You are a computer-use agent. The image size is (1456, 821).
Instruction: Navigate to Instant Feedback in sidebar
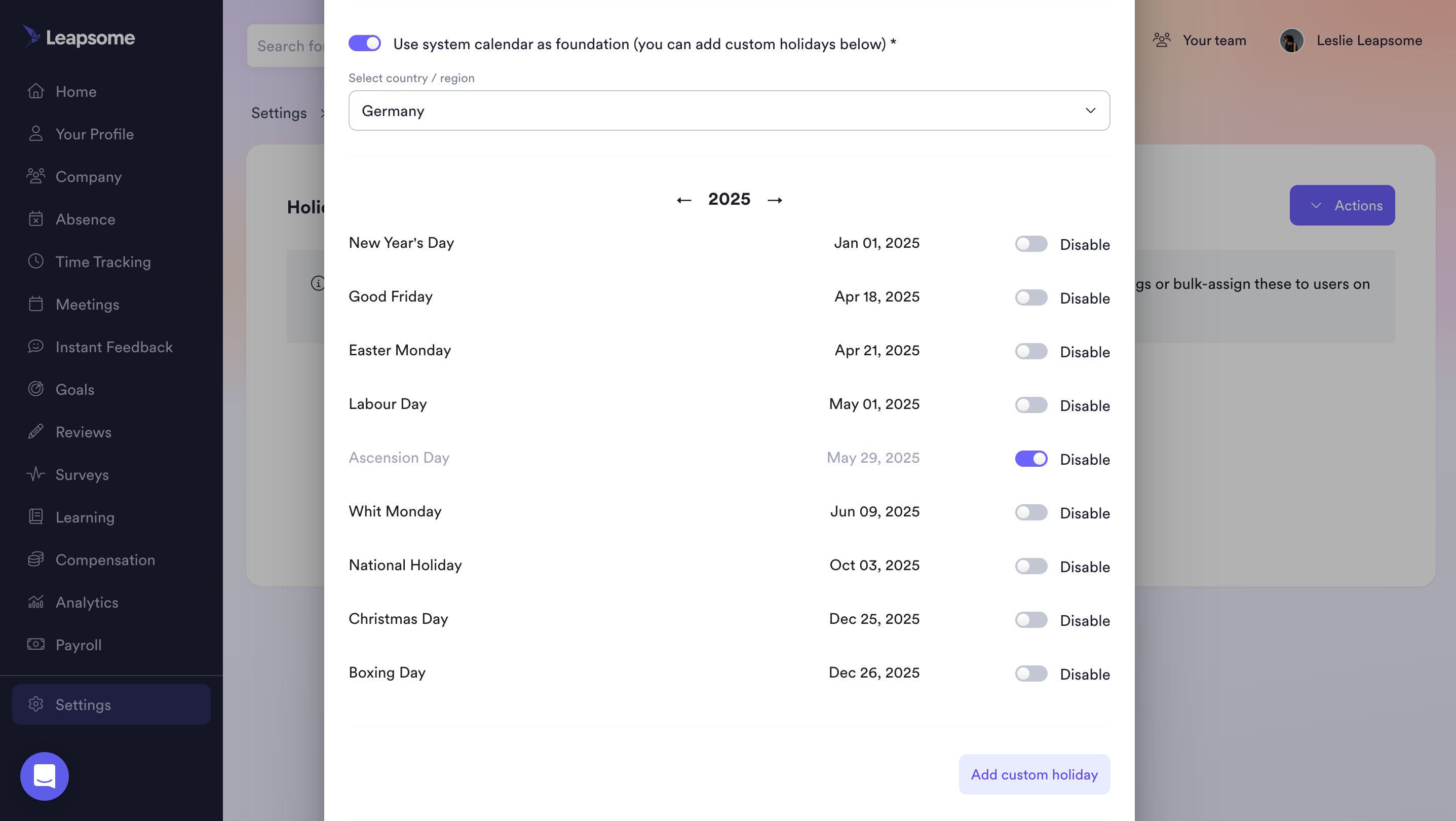click(113, 347)
